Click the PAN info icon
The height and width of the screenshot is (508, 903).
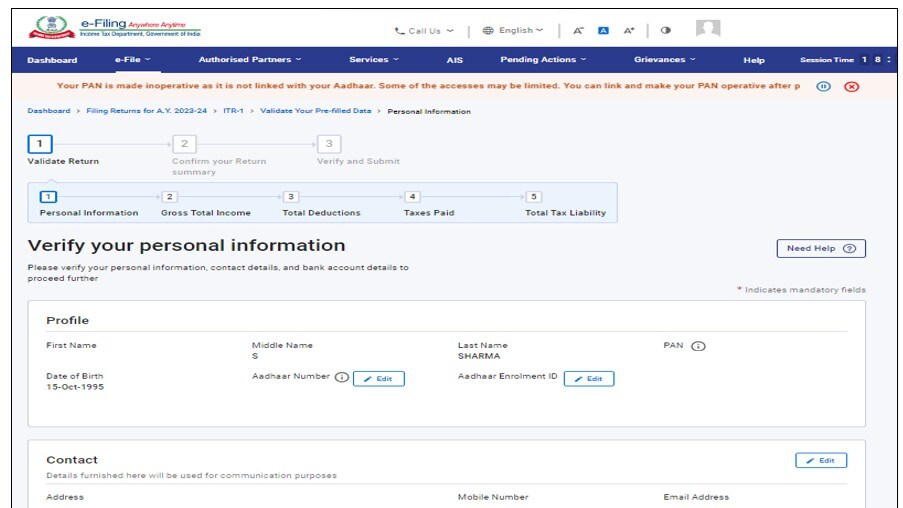(x=698, y=346)
